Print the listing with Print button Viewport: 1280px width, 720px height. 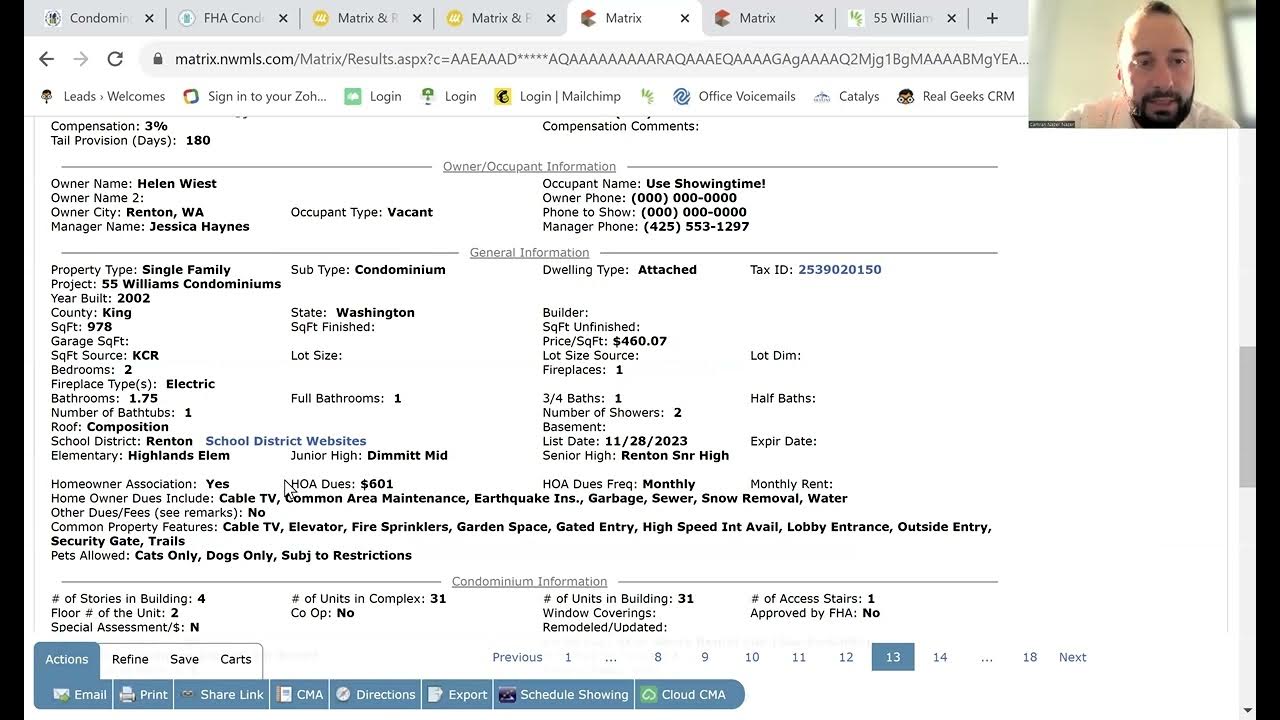pyautogui.click(x=144, y=694)
